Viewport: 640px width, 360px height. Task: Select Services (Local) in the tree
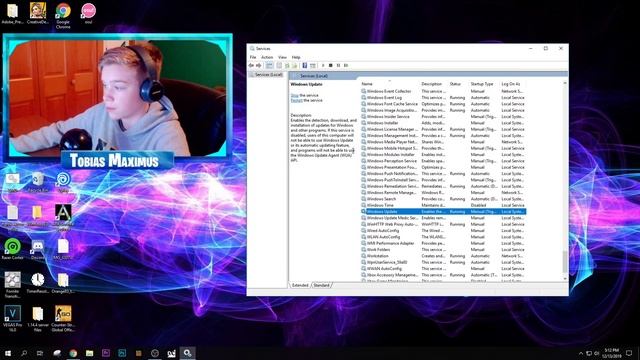pyautogui.click(x=268, y=75)
